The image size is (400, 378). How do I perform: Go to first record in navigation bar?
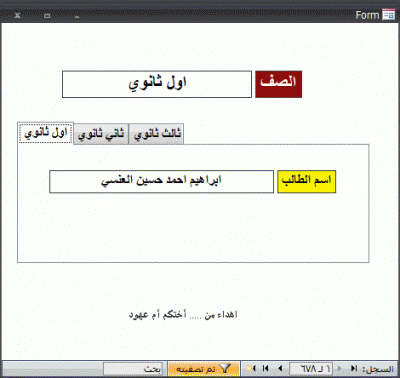pyautogui.click(x=354, y=369)
